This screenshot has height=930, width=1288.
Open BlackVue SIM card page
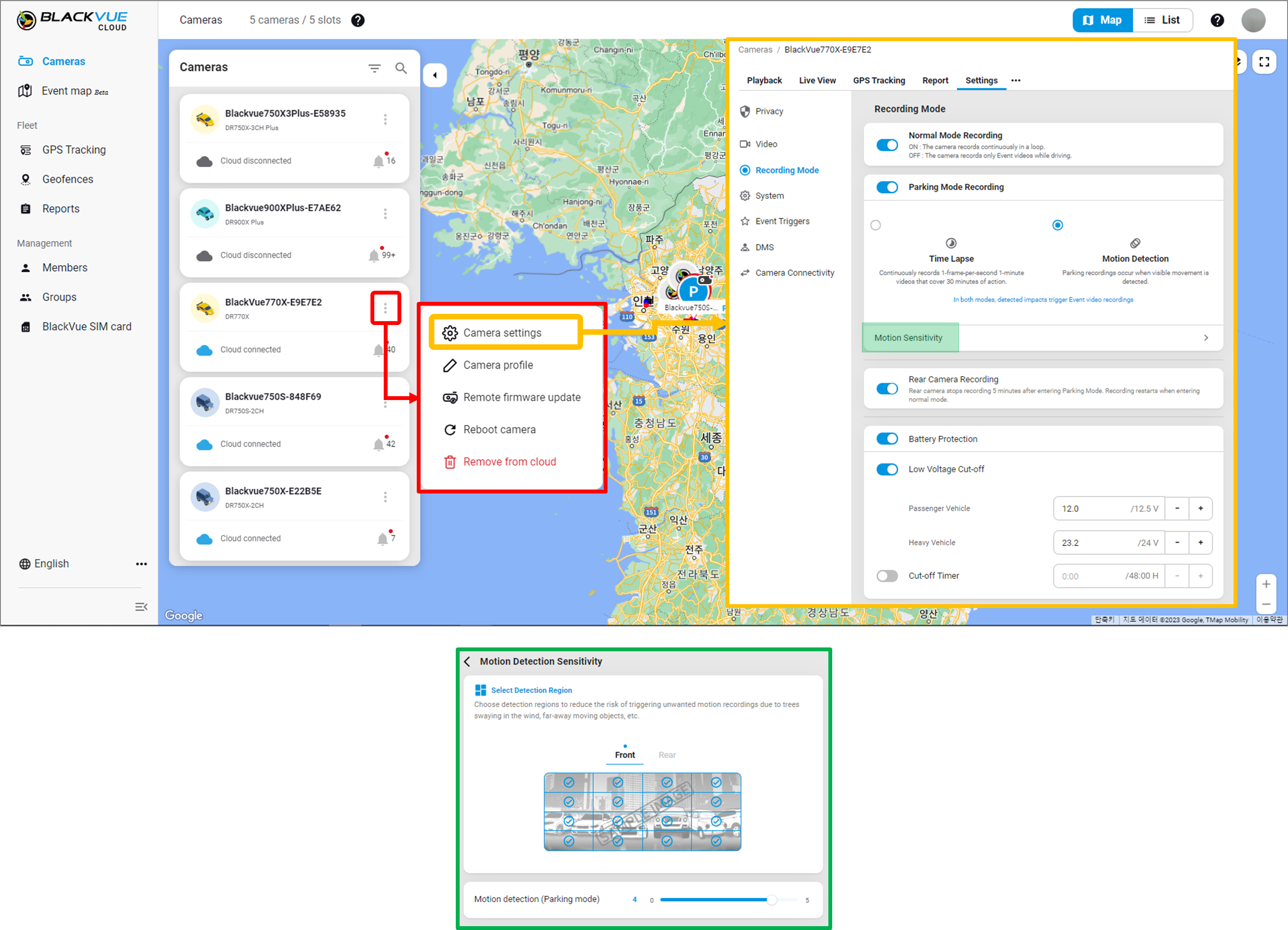[75, 327]
